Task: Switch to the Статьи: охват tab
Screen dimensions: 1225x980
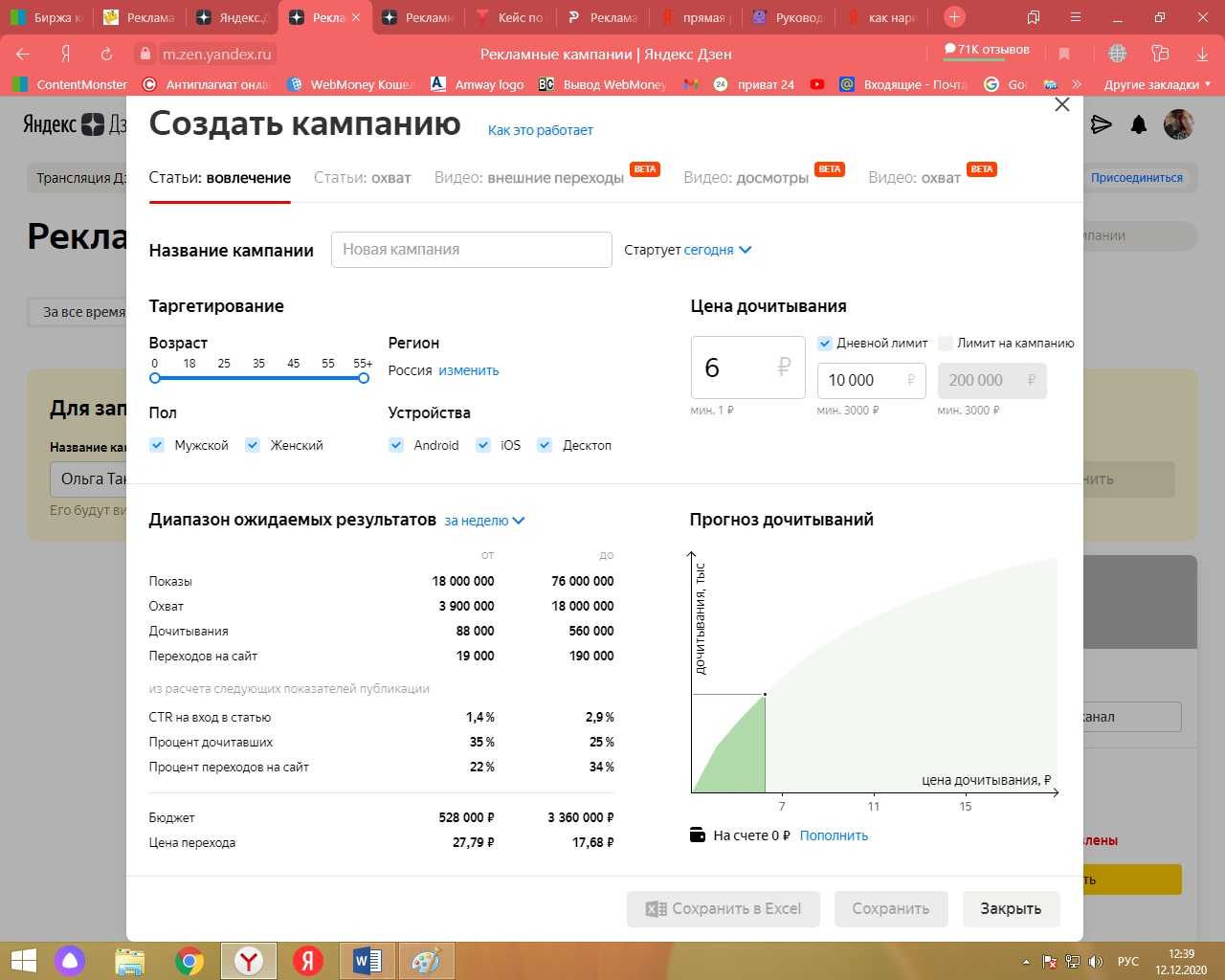Action: (362, 178)
